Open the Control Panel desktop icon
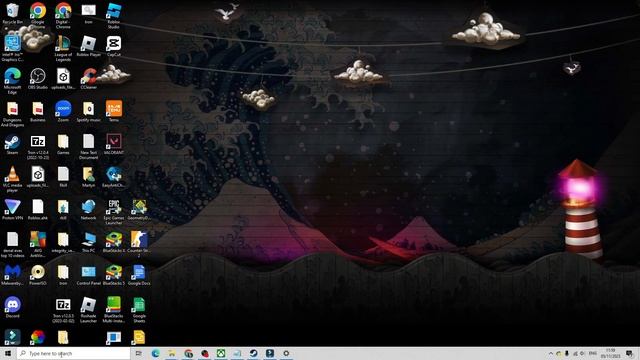640x360 pixels. (88, 275)
